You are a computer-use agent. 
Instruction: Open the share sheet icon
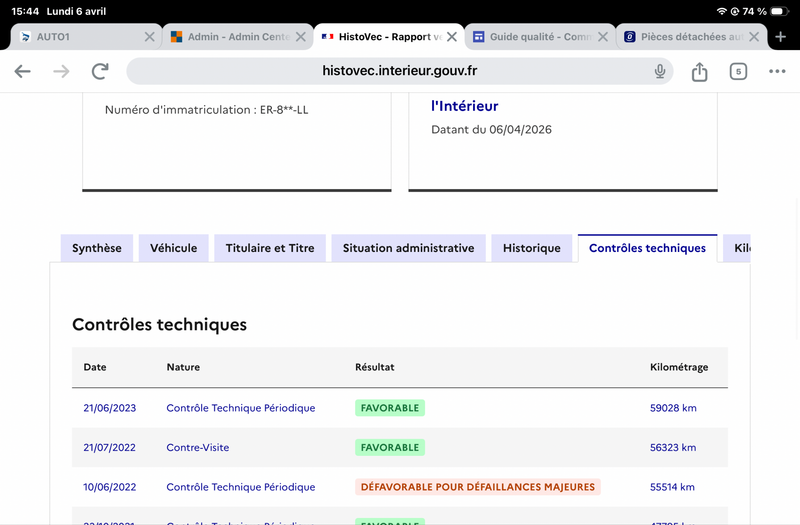point(699,71)
